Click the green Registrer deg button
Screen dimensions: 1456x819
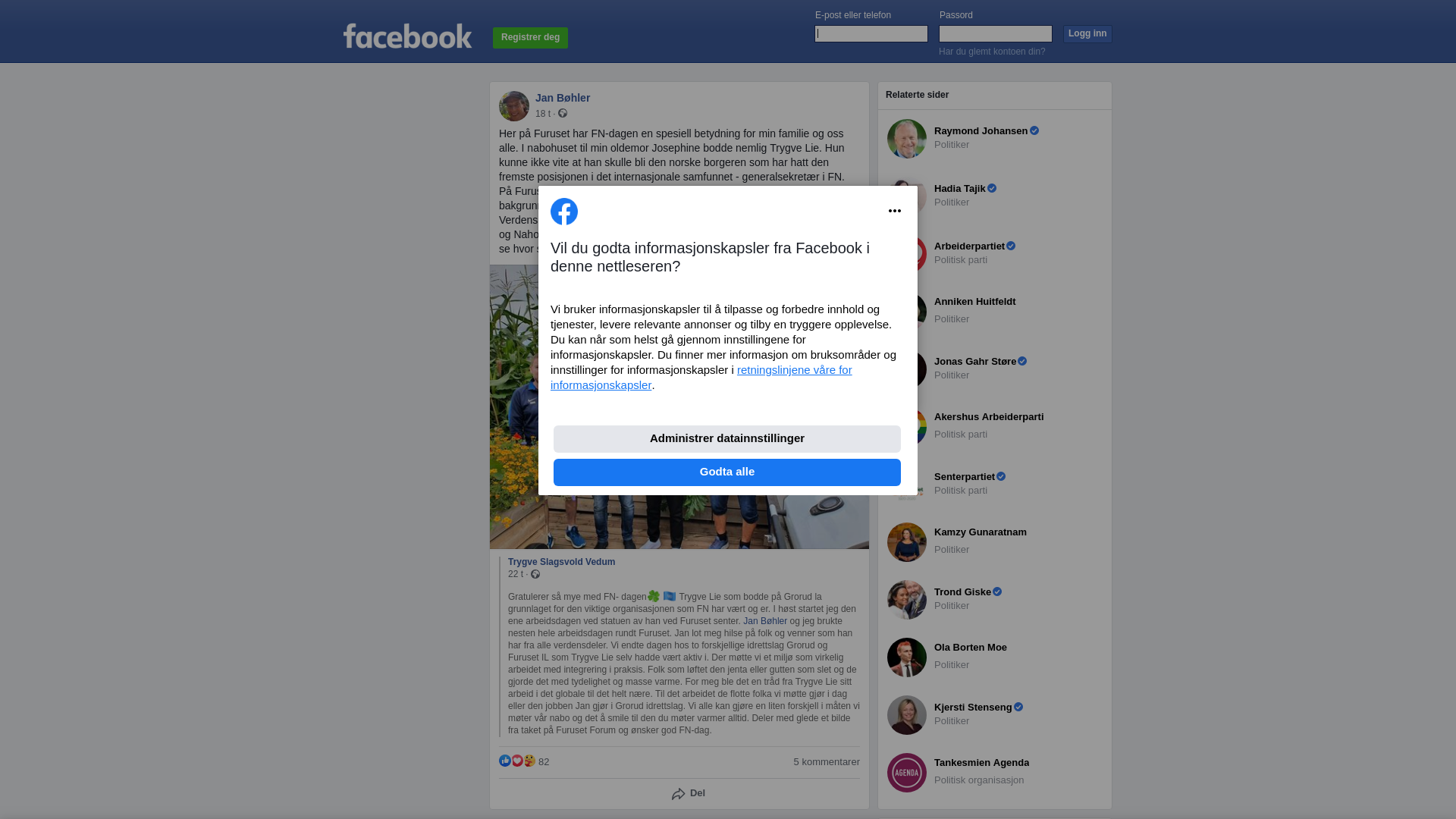tap(530, 37)
